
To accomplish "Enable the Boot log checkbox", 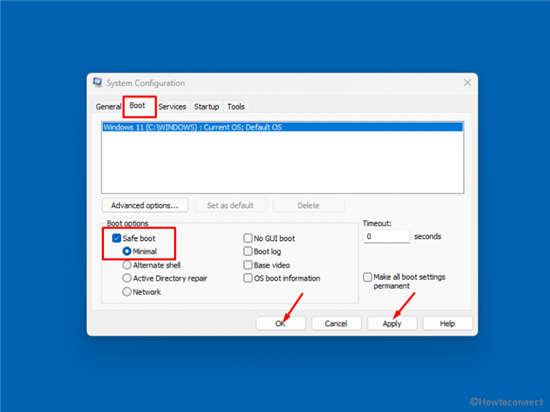I will tap(248, 251).
